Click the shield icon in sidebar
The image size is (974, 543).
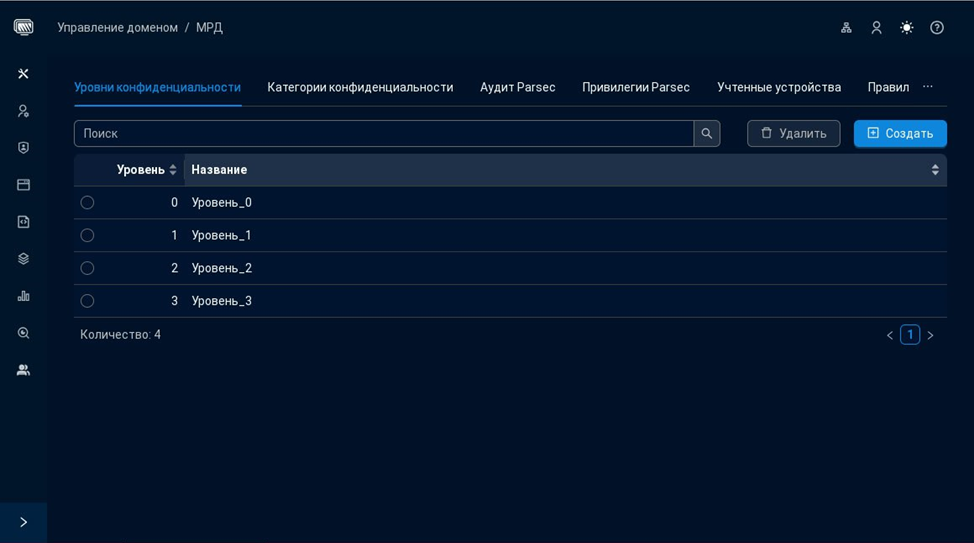[23, 148]
